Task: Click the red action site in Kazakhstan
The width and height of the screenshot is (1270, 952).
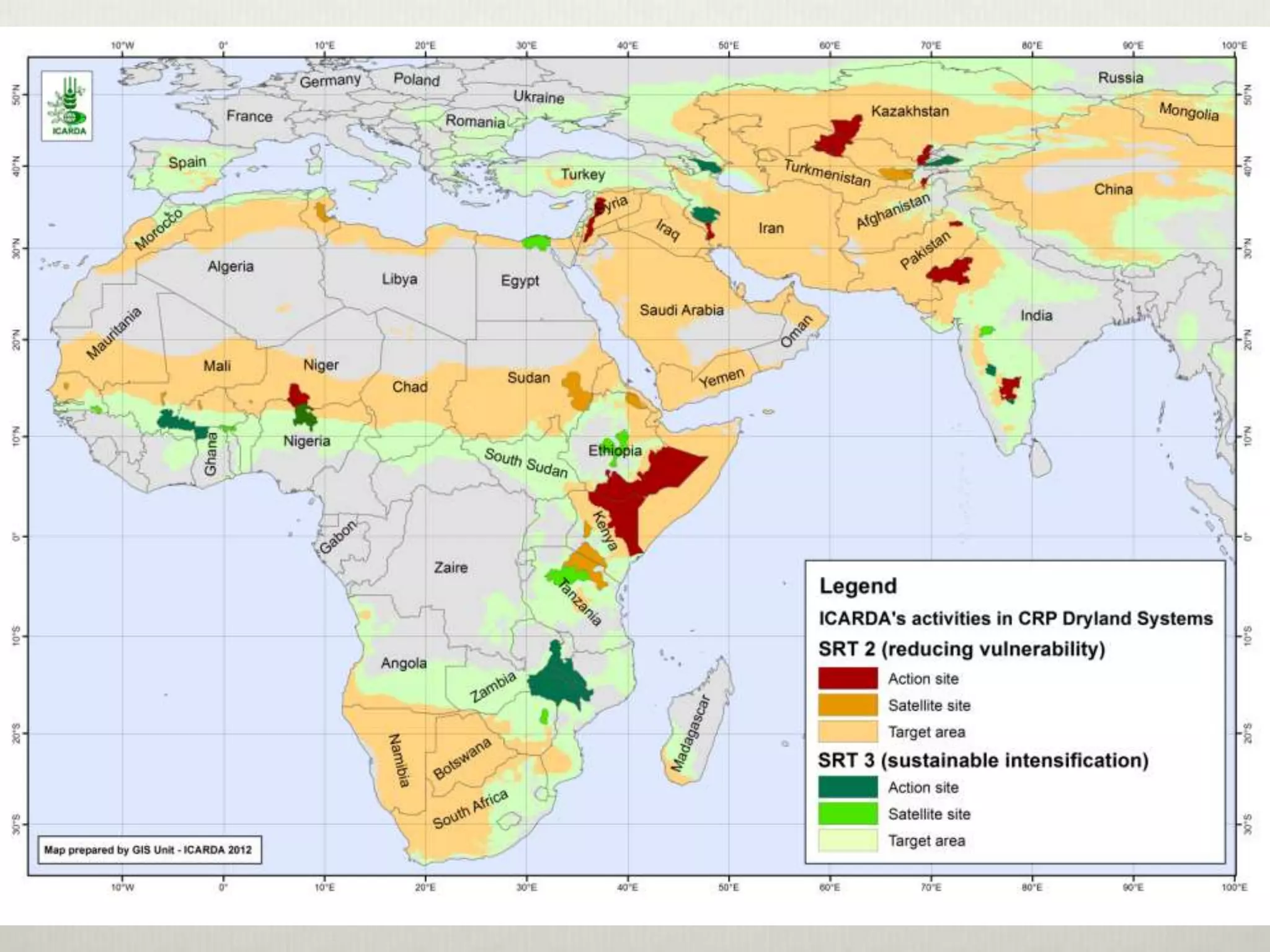Action: click(837, 136)
